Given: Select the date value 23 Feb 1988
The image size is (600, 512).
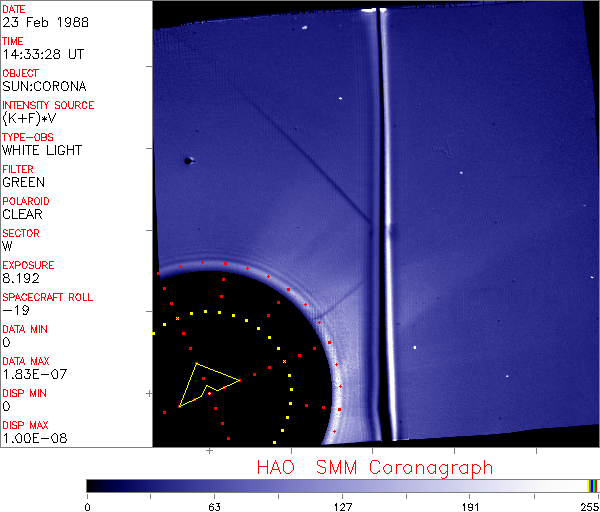Looking at the screenshot, I should [x=46, y=22].
